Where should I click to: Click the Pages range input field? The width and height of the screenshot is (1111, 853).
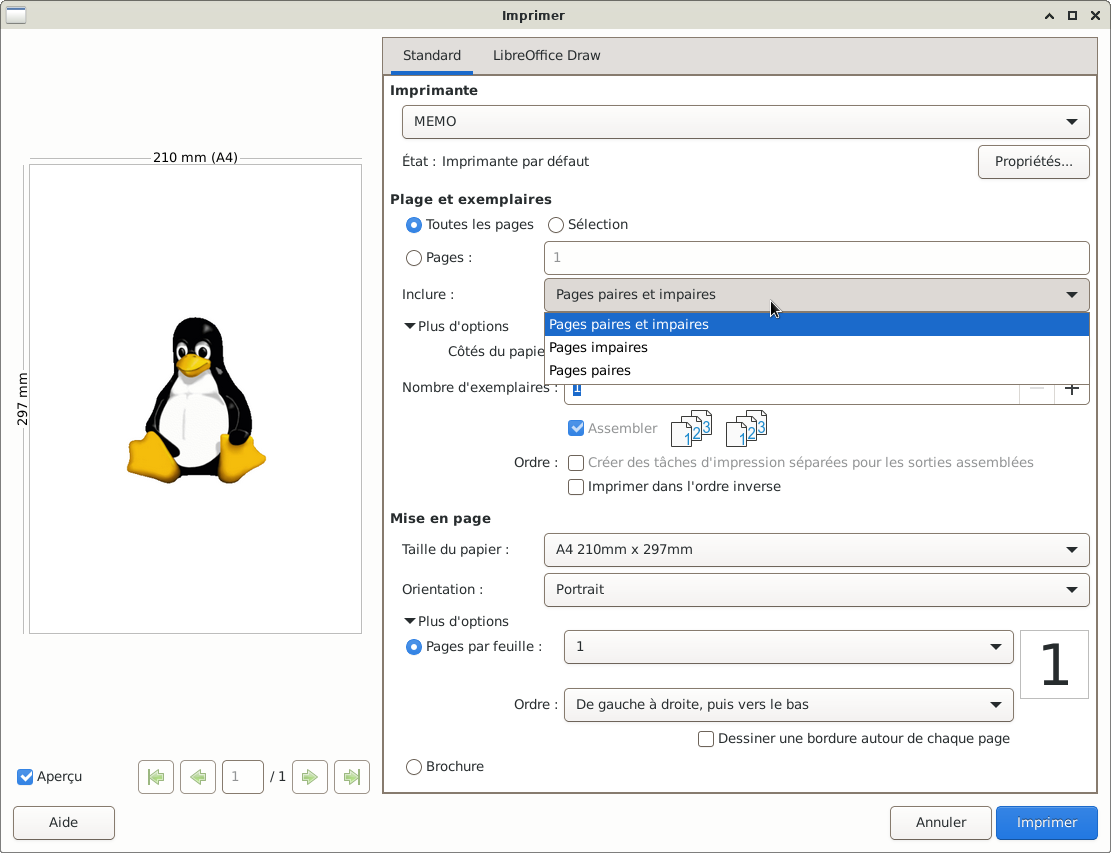pos(816,258)
